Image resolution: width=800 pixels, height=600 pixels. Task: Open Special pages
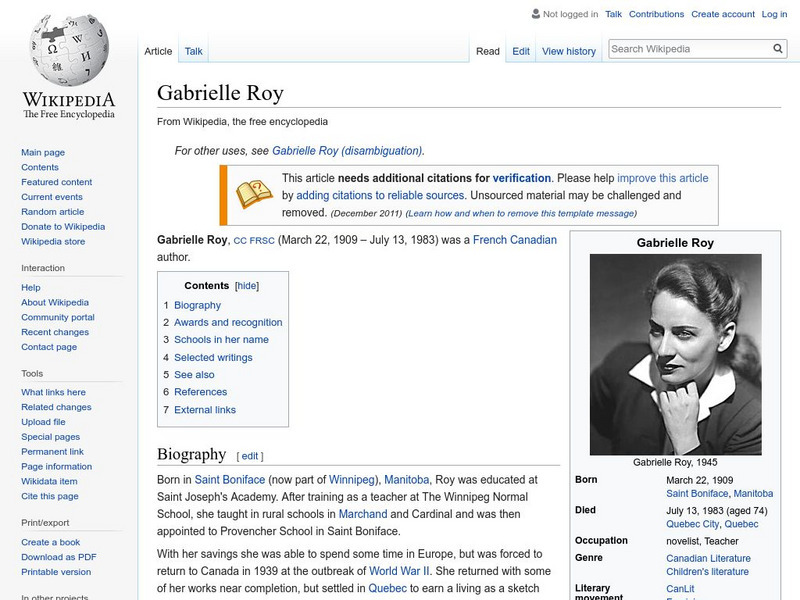coord(51,436)
